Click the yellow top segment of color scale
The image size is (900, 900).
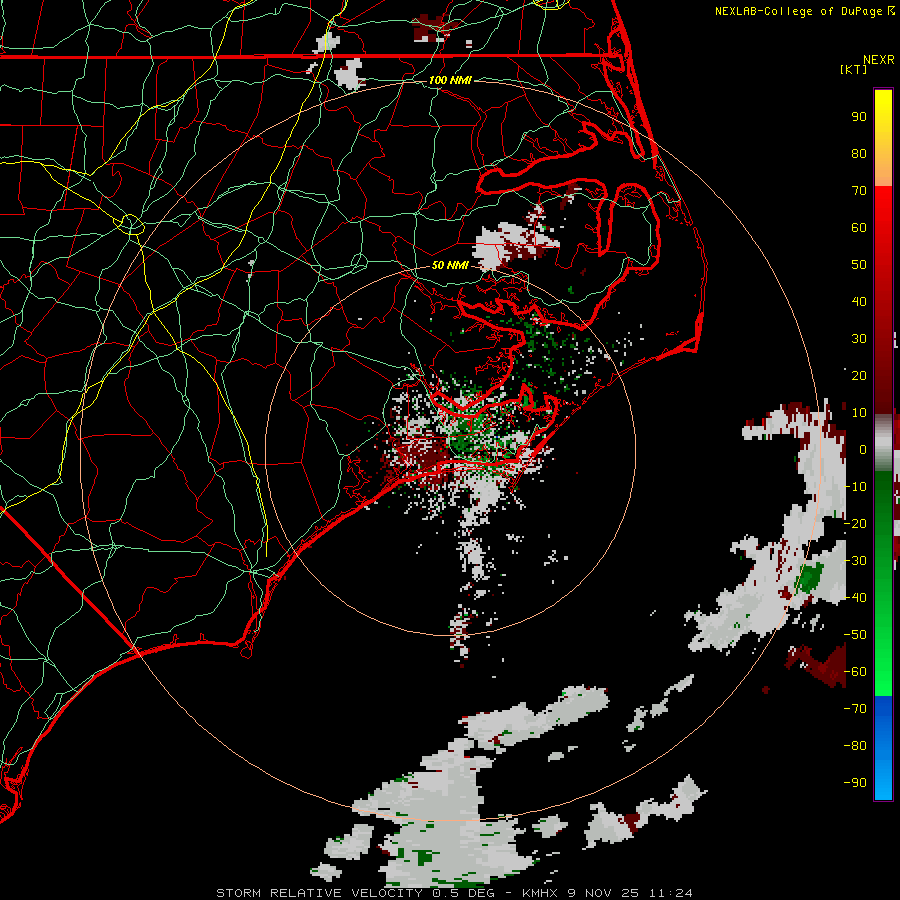[883, 138]
